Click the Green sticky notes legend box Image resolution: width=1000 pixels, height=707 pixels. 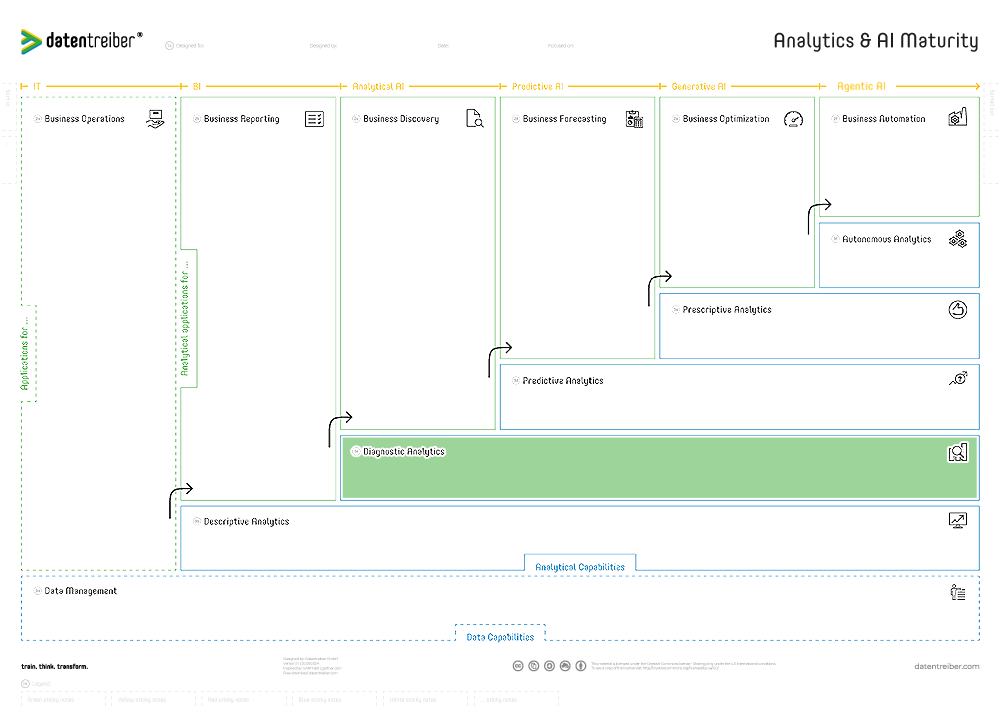(x=61, y=699)
